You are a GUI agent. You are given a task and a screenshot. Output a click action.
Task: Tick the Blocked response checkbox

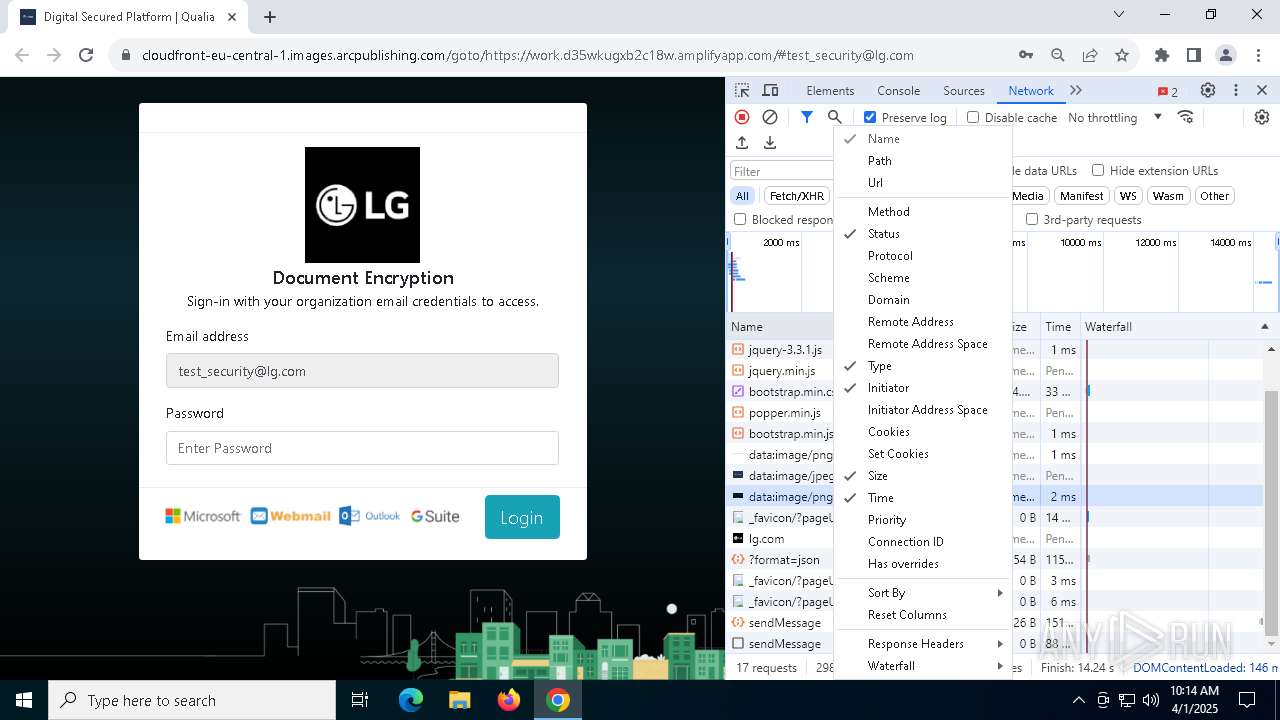(740, 219)
